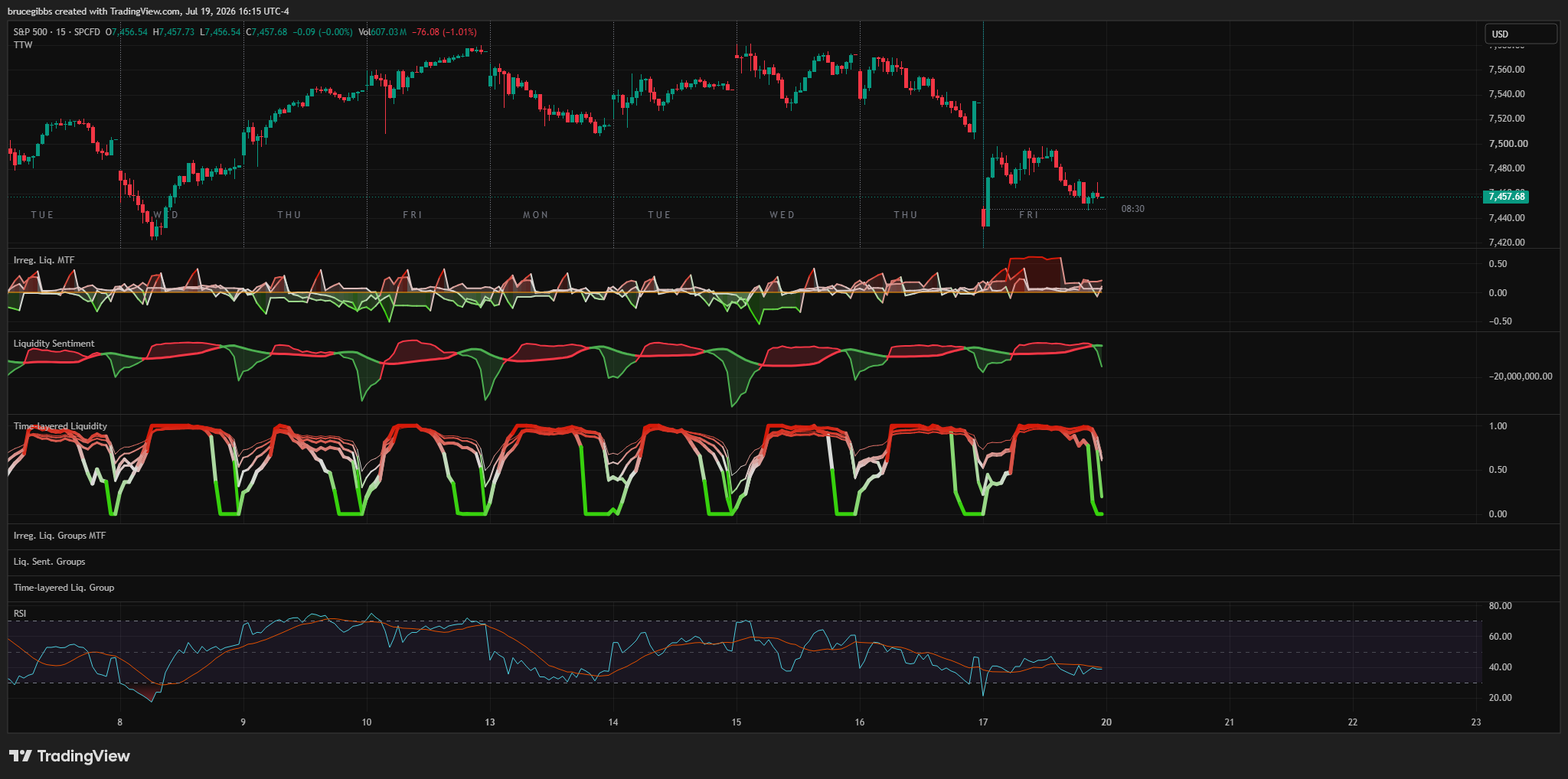The width and height of the screenshot is (1568, 779).
Task: Select the S&P 500 symbol title
Action: click(x=30, y=32)
